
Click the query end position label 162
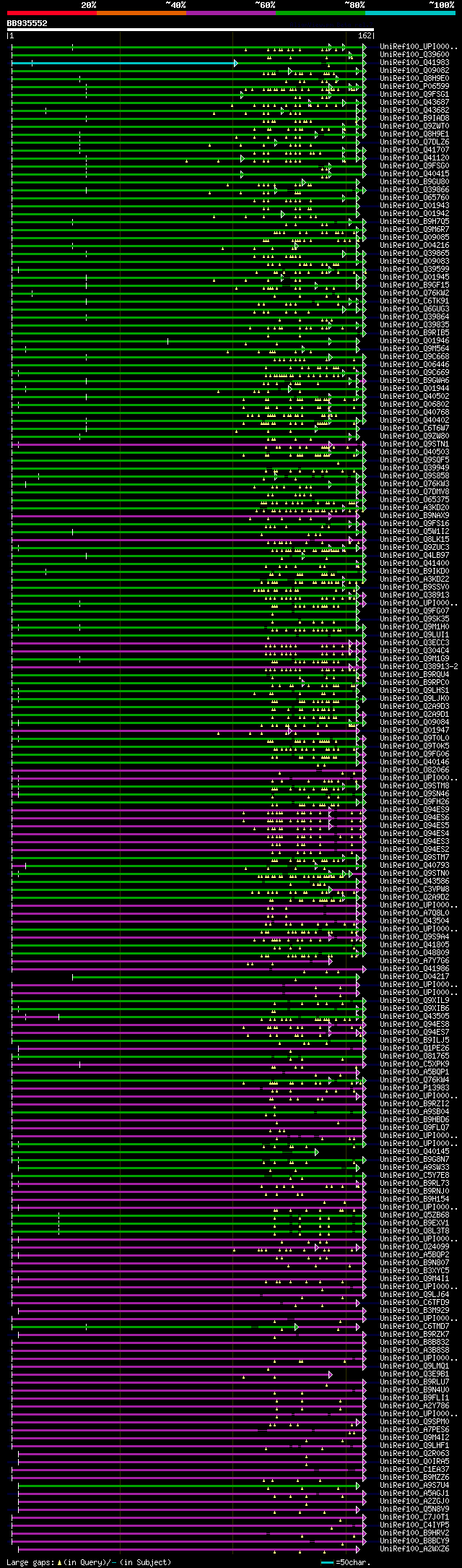coord(365,35)
